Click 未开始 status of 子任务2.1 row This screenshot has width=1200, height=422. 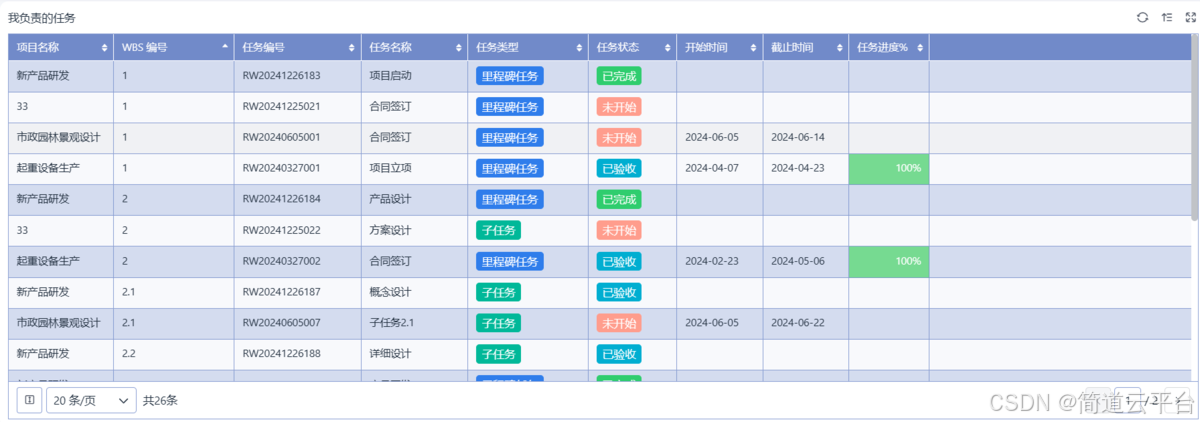pos(619,323)
